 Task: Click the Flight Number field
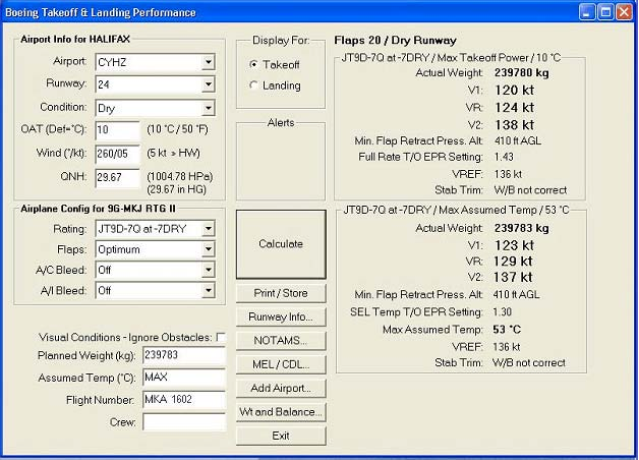184,399
